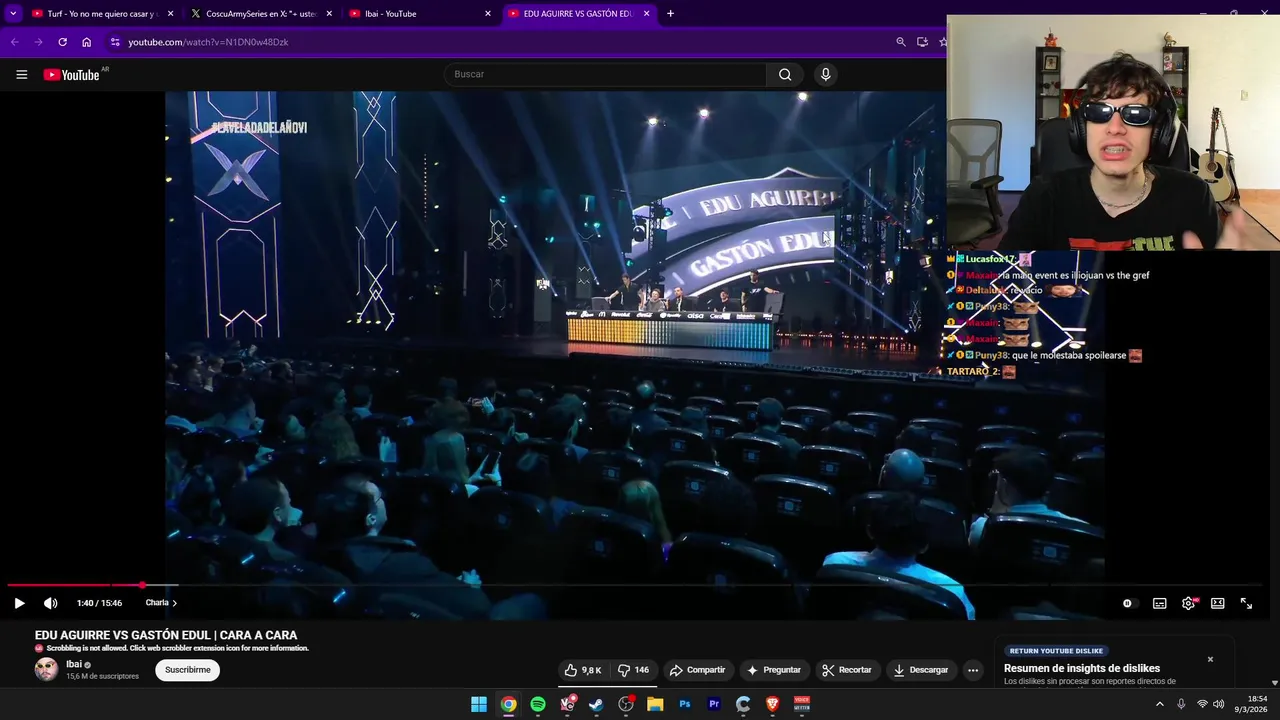Open the browser zoom magnifier icon
Screen dimensions: 1280x720
[x=900, y=42]
